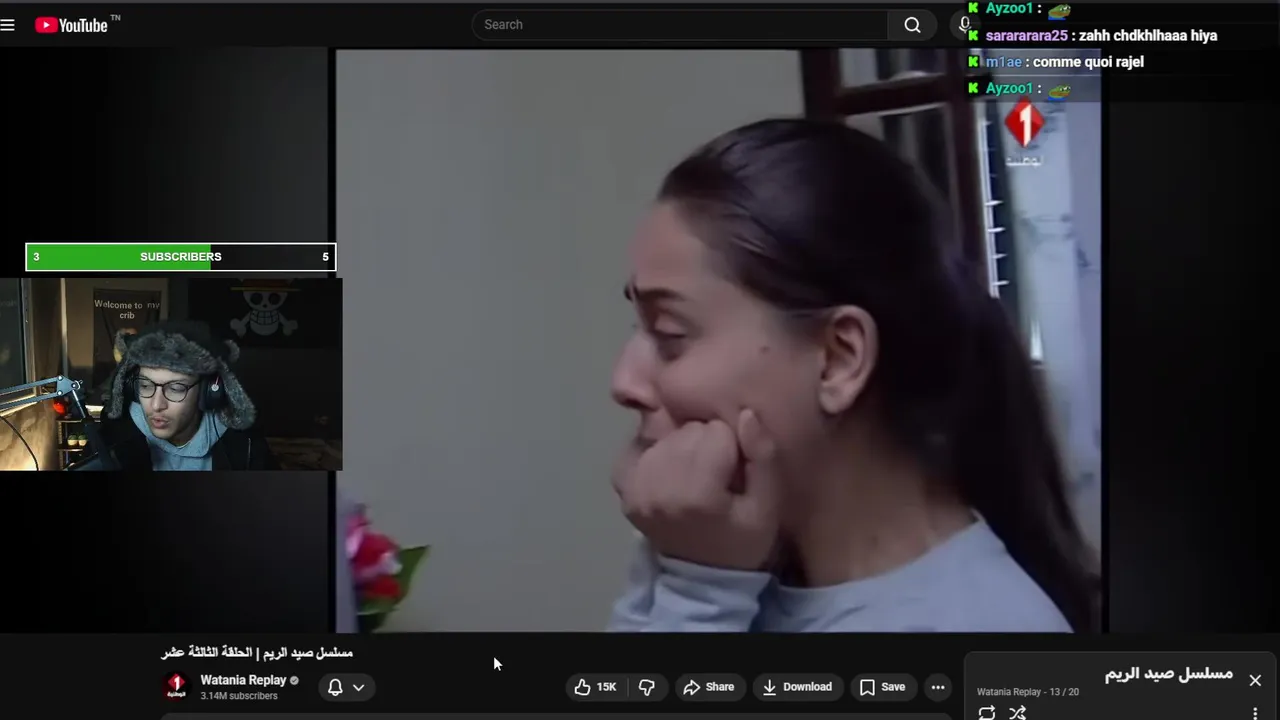Toggle the notification bell for Watania Replay
This screenshot has height=720, width=1280.
(335, 687)
